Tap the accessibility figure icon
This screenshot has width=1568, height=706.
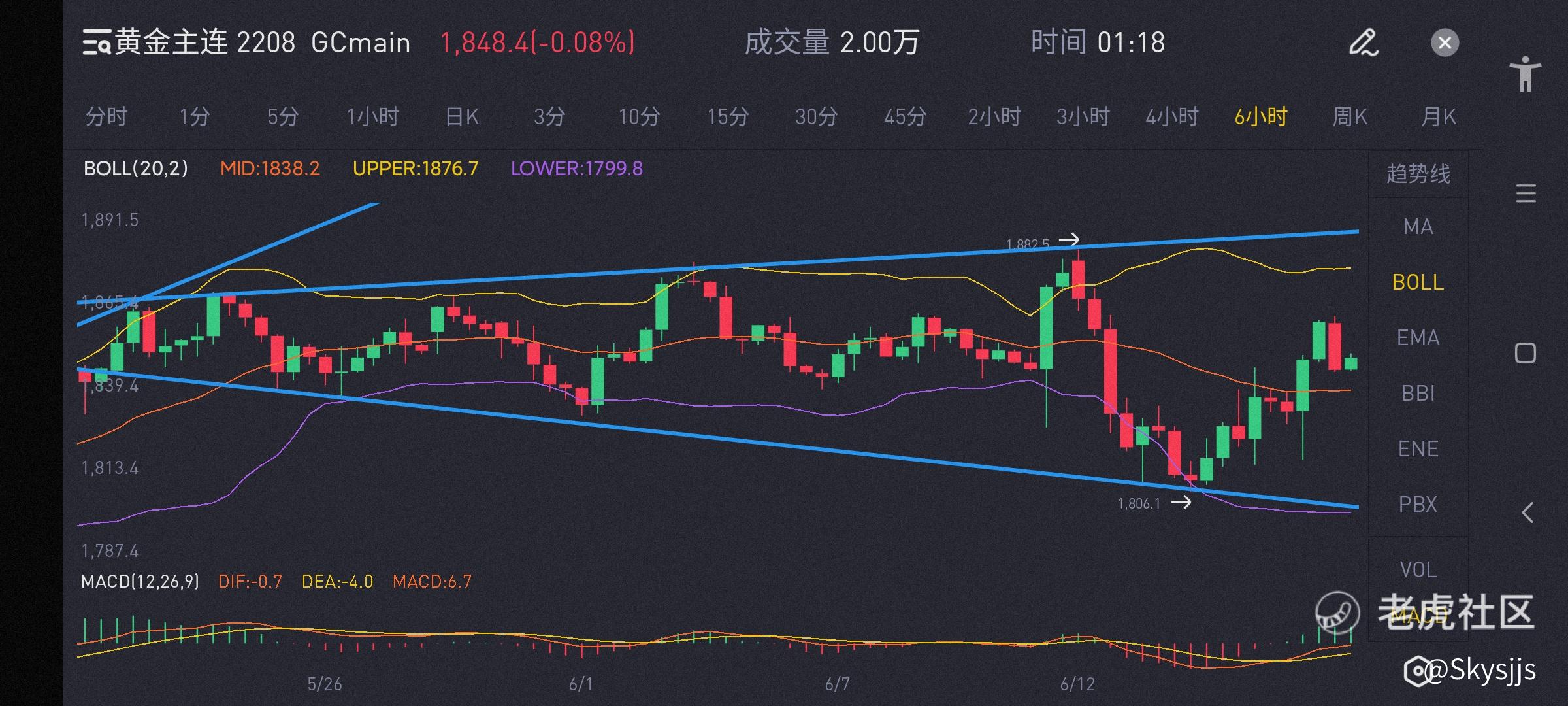point(1526,74)
